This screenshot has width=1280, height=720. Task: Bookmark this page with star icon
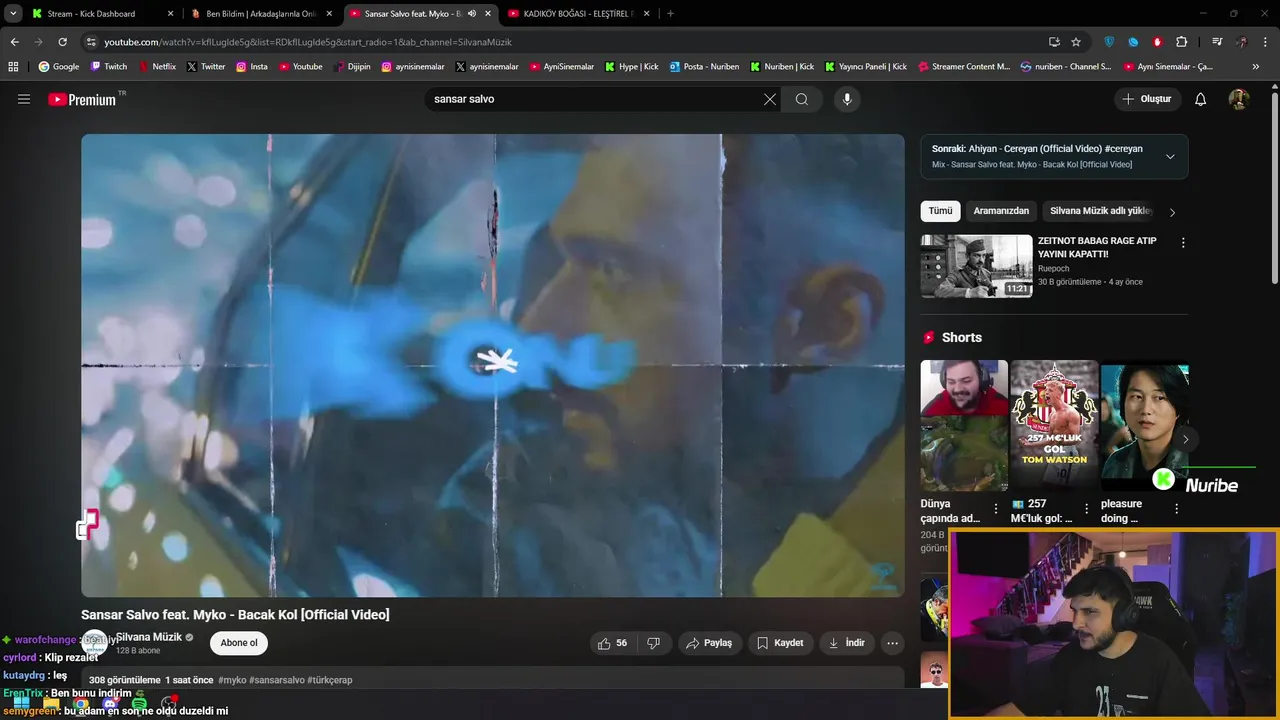click(1076, 42)
